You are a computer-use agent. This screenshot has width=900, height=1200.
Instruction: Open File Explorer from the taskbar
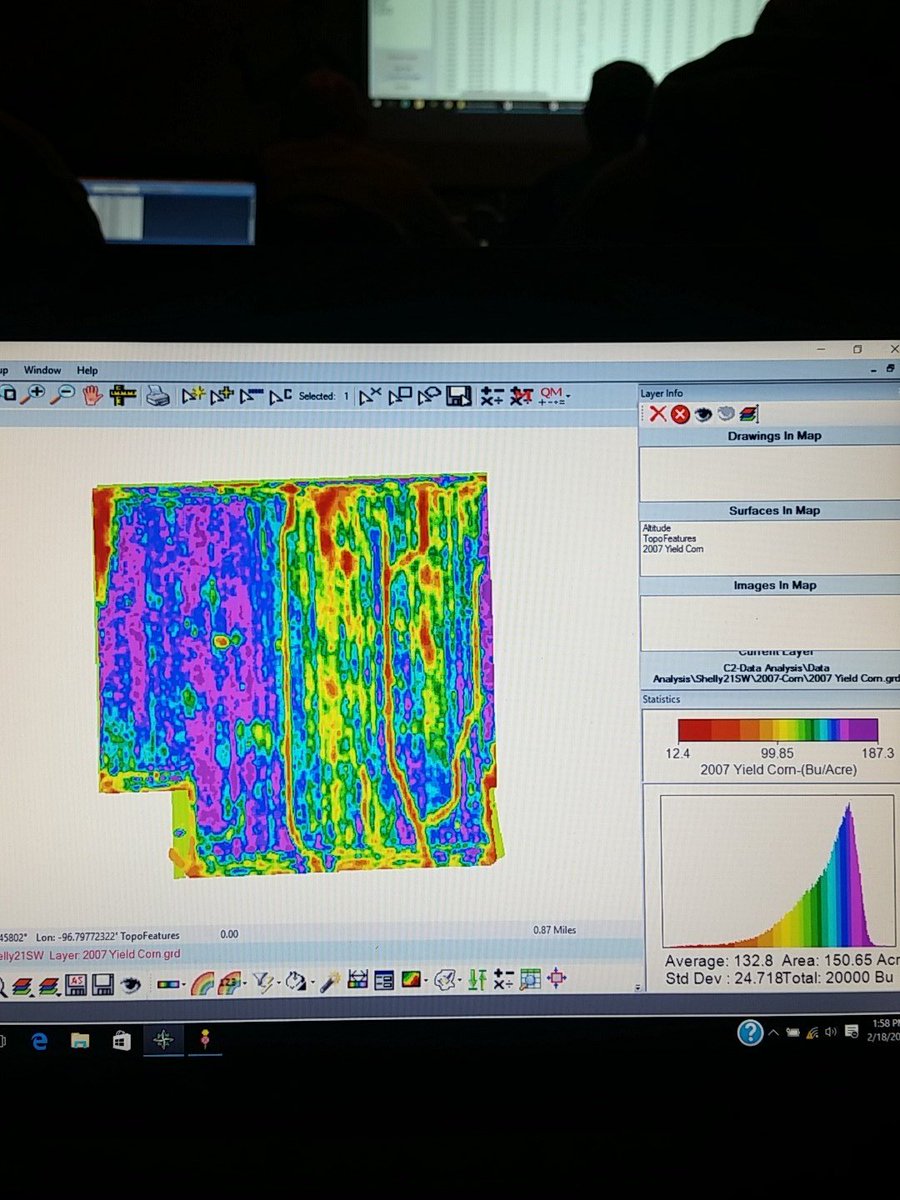[x=80, y=1041]
